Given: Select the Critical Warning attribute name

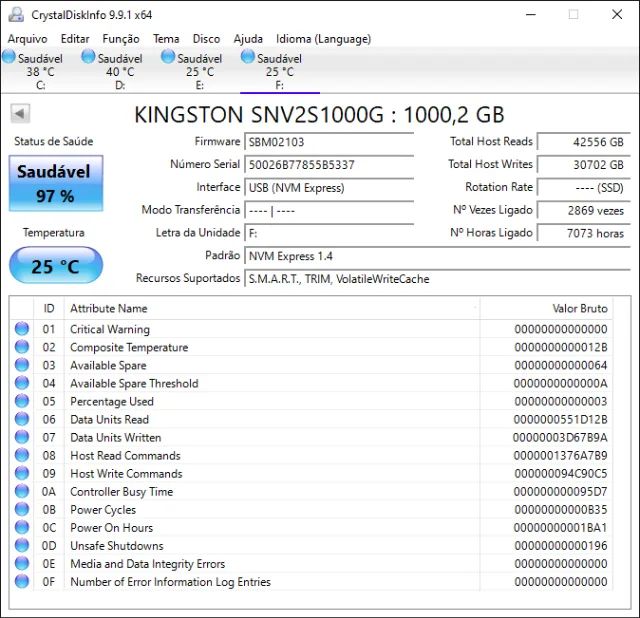Looking at the screenshot, I should point(110,329).
